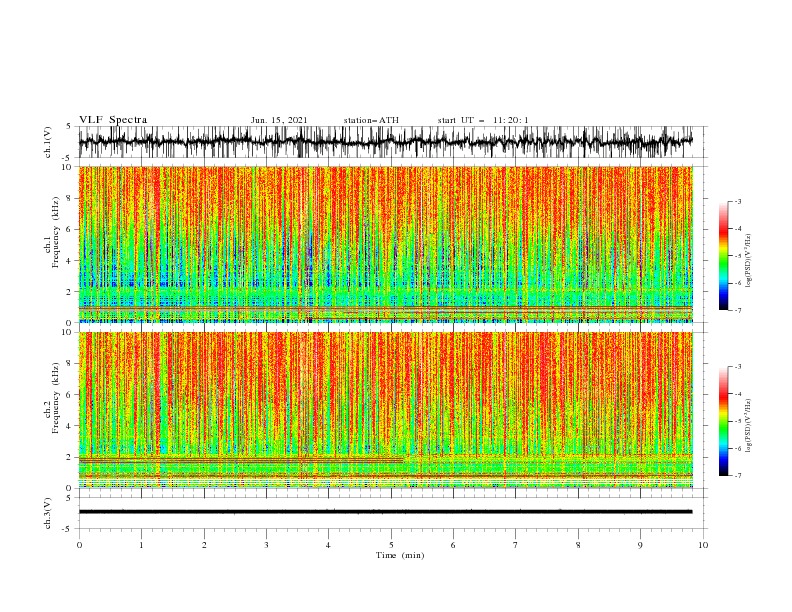Click the "6" tick on the time axis
792x612 pixels.
(453, 545)
